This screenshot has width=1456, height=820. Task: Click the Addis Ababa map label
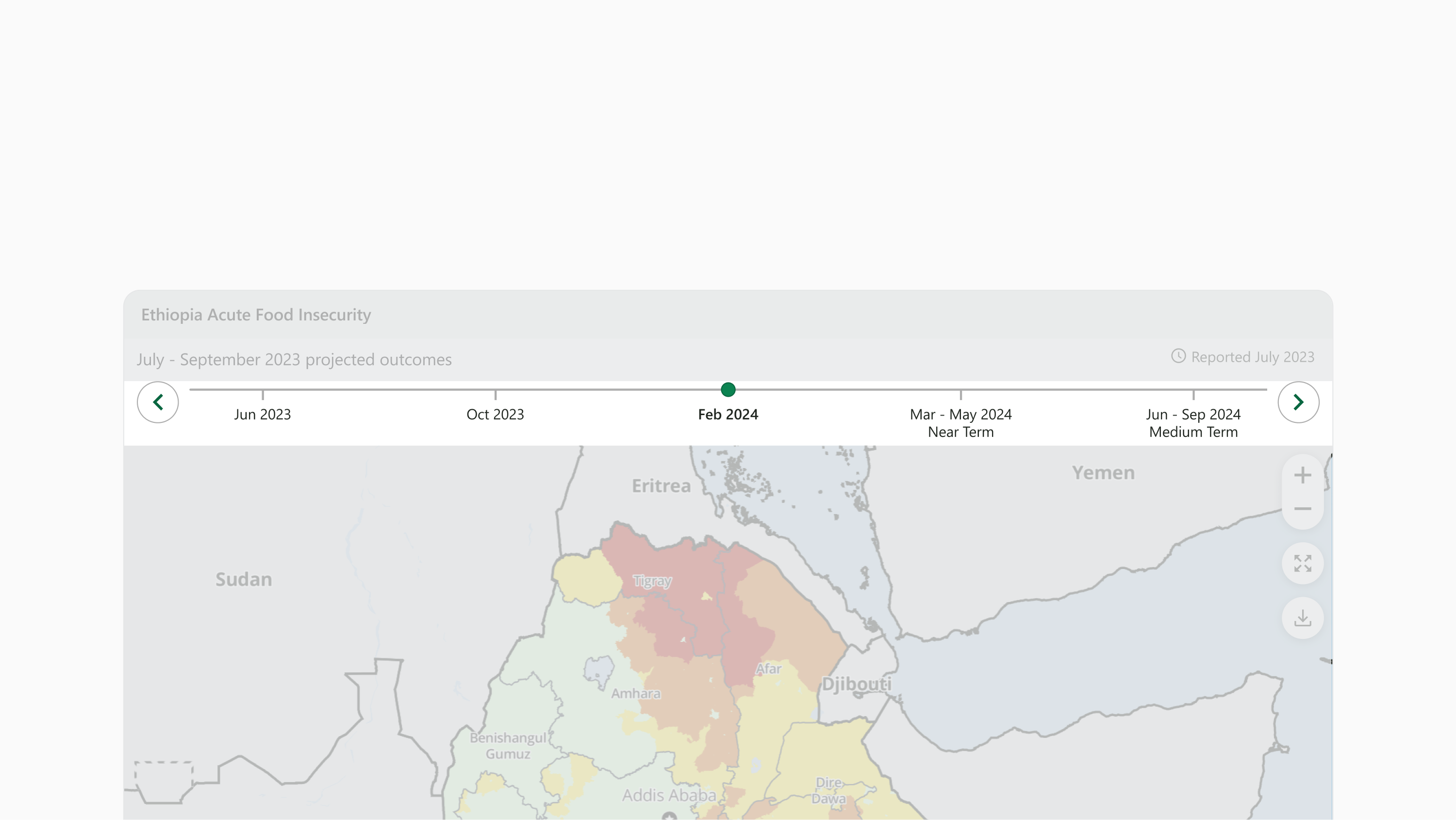click(669, 795)
